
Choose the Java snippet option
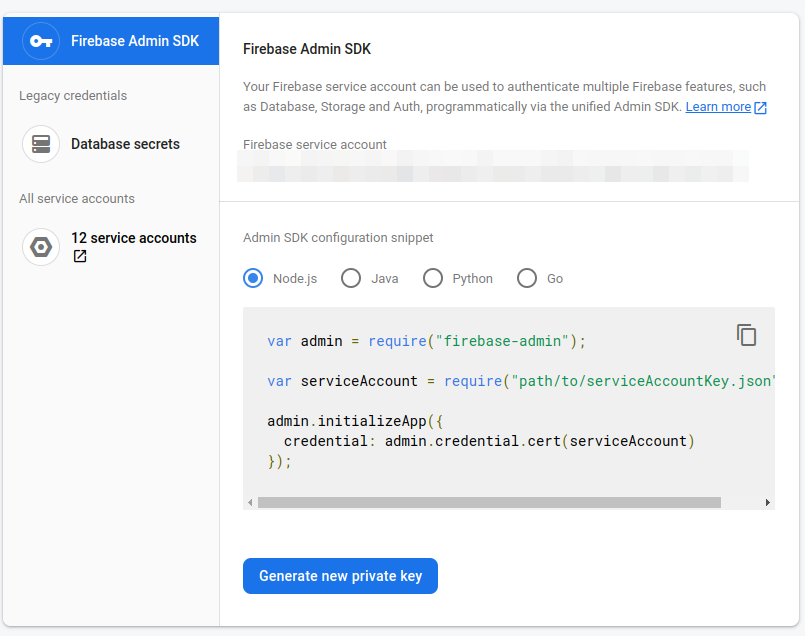(x=351, y=278)
